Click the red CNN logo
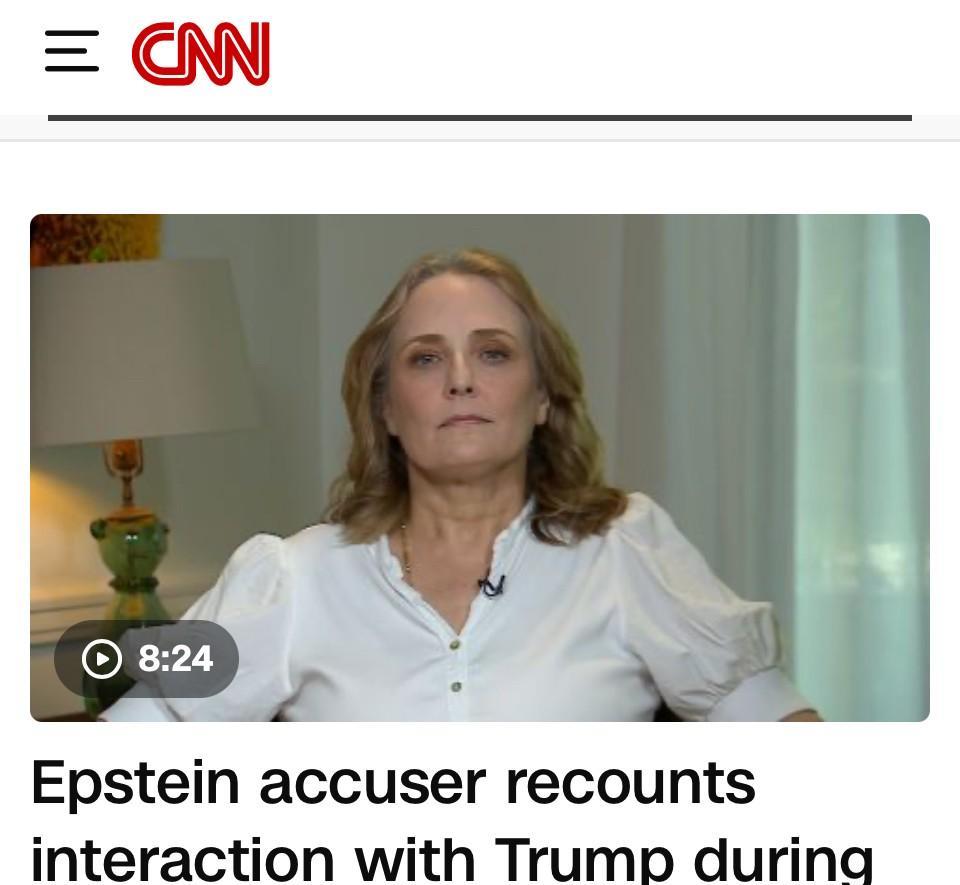960x885 pixels. click(x=201, y=53)
